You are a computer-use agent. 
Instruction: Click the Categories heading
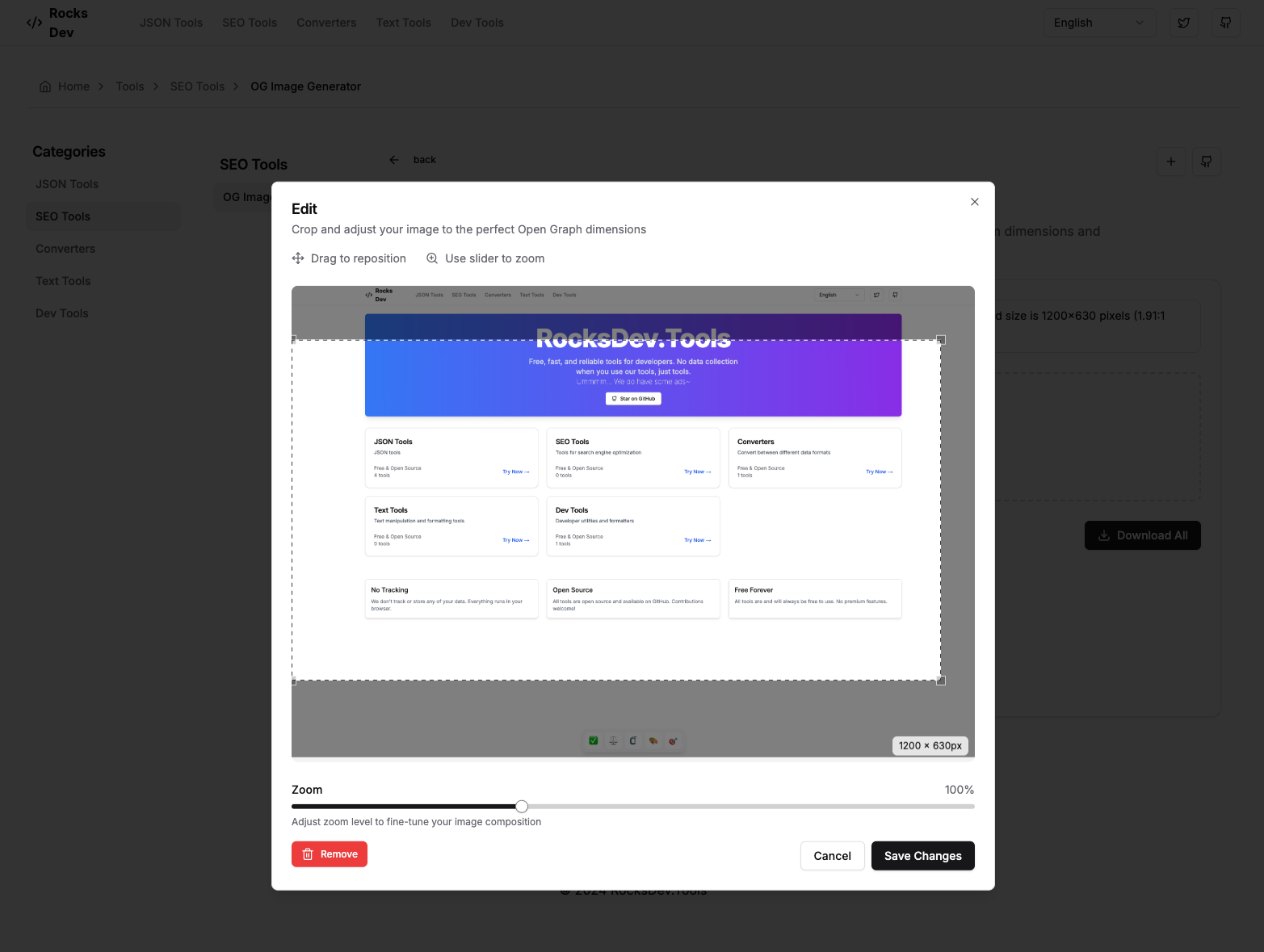(69, 152)
